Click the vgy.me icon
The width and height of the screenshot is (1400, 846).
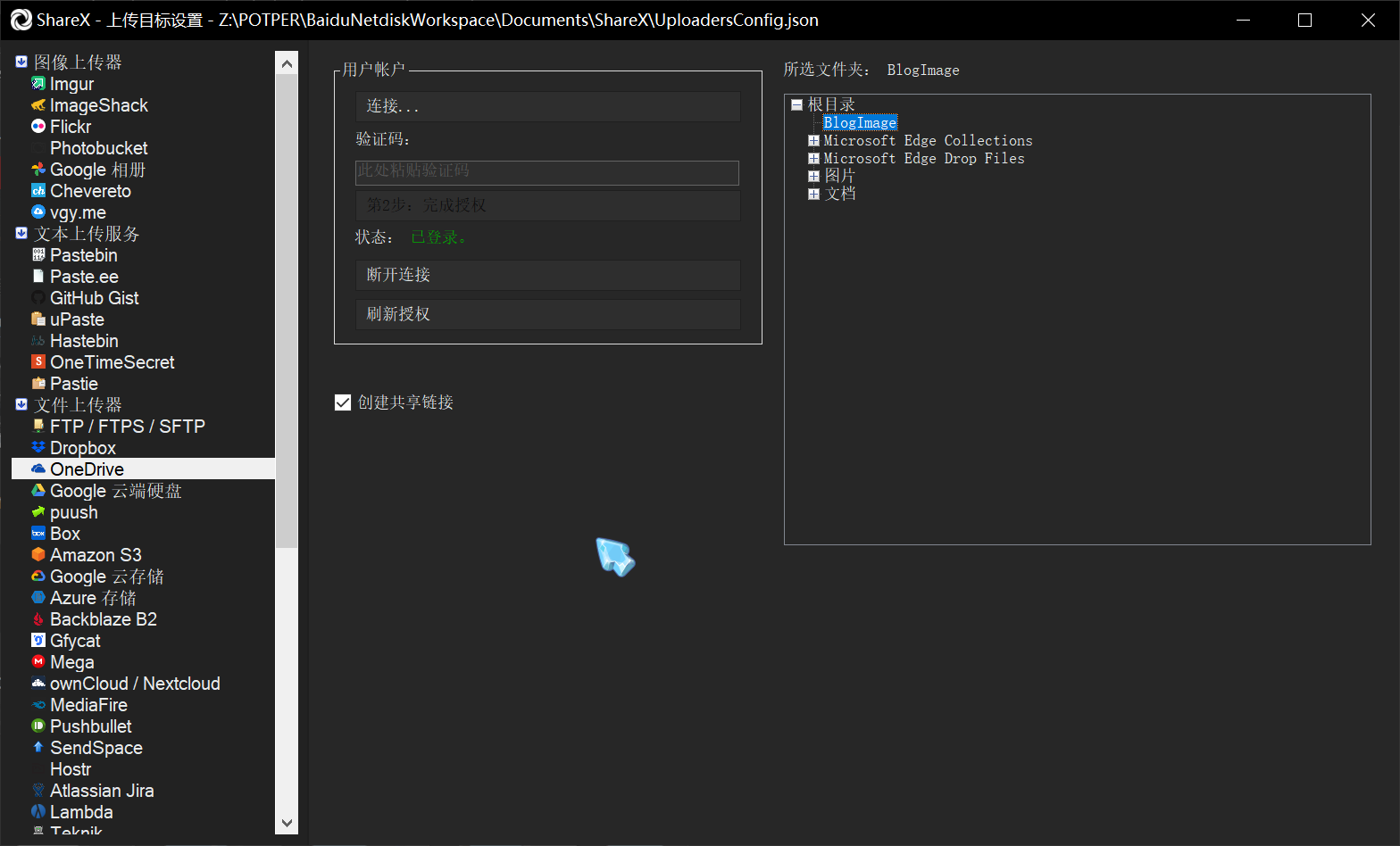click(x=38, y=212)
